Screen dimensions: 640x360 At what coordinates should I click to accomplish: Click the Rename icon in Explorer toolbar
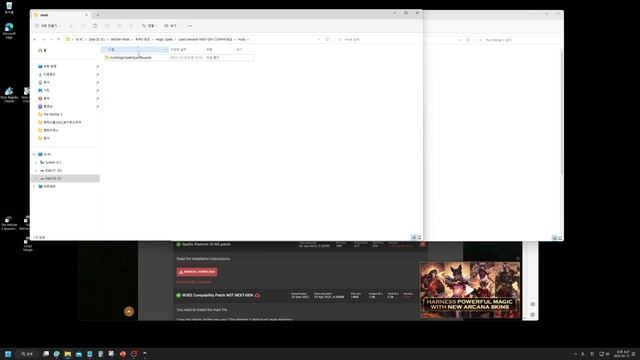point(107,26)
